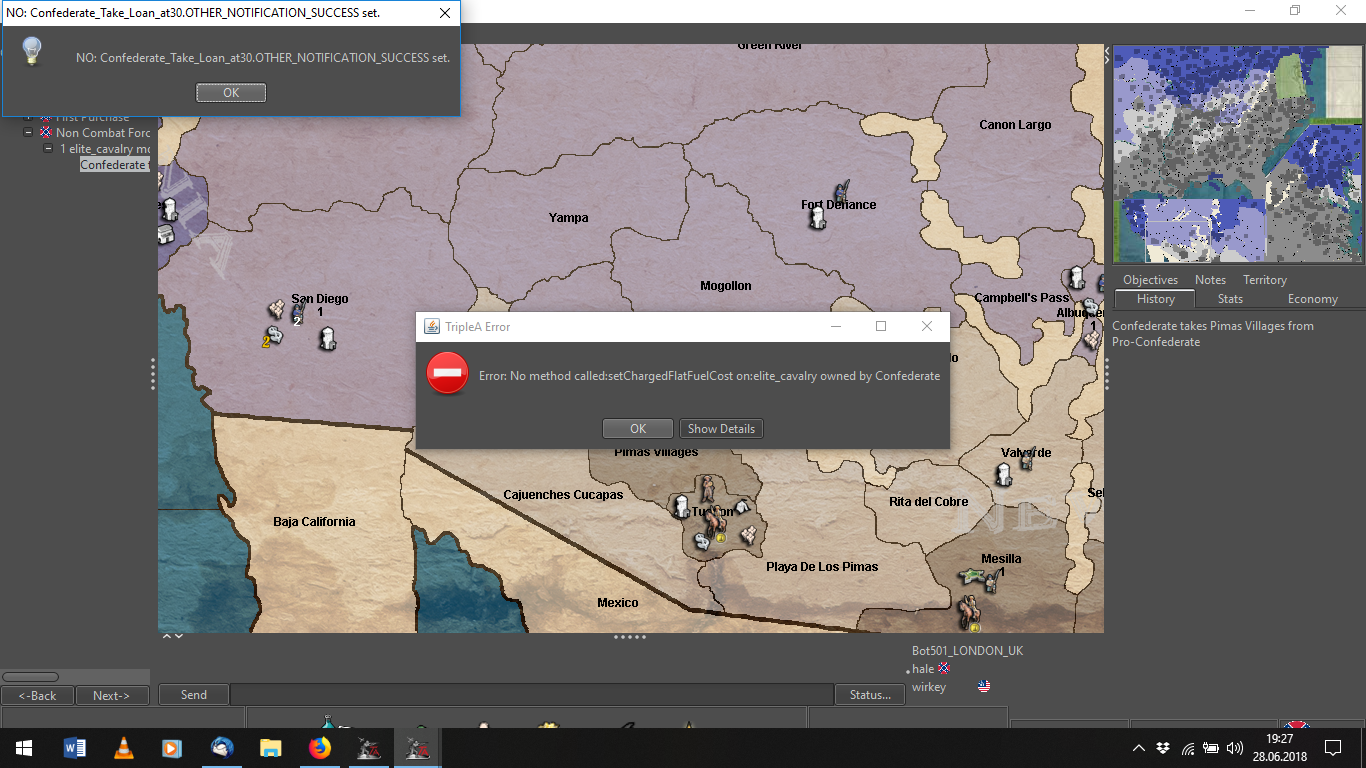Open the Stats tab
Image resolution: width=1366 pixels, height=768 pixels.
click(1230, 299)
